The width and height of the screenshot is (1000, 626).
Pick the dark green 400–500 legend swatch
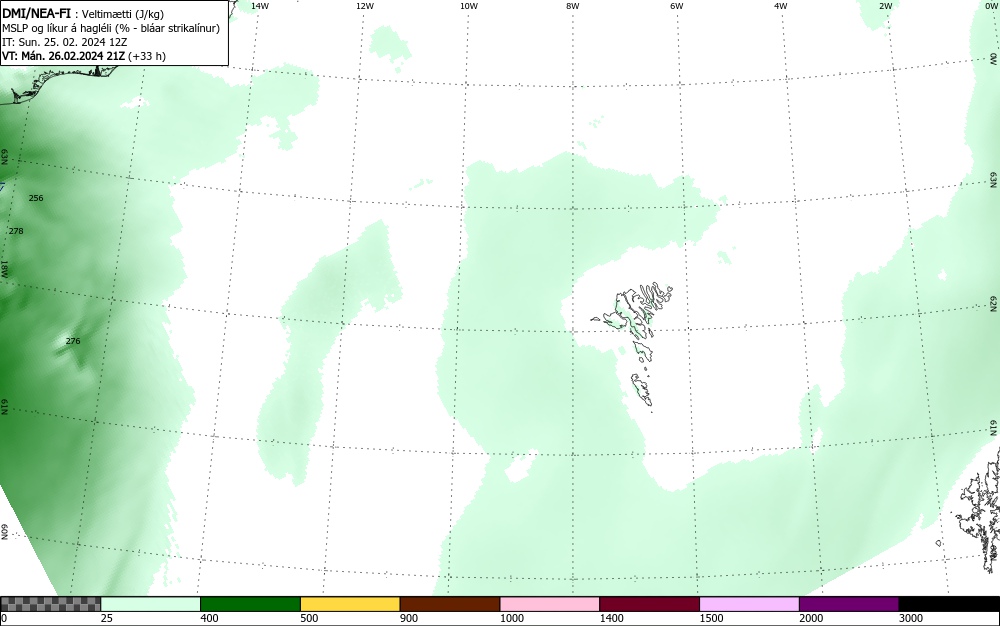[250, 604]
